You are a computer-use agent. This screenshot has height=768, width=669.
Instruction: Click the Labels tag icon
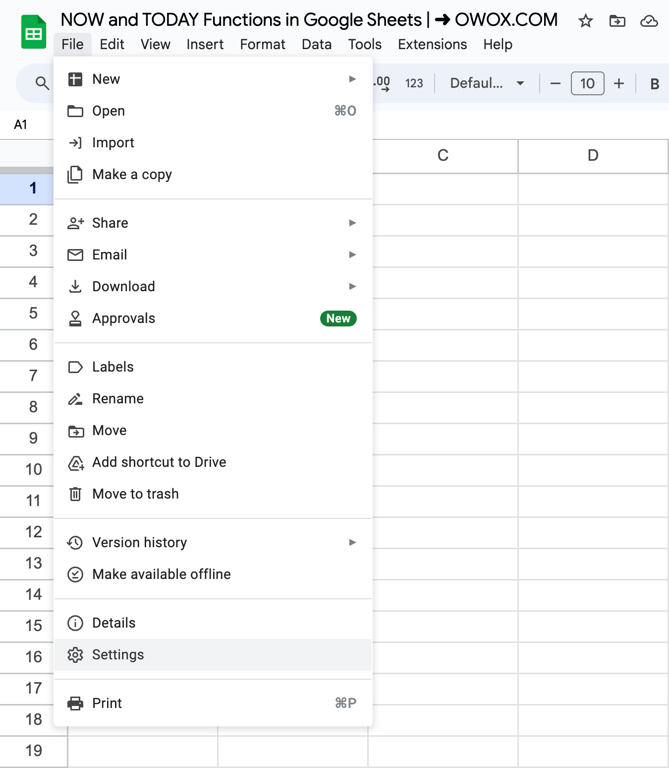(x=75, y=367)
